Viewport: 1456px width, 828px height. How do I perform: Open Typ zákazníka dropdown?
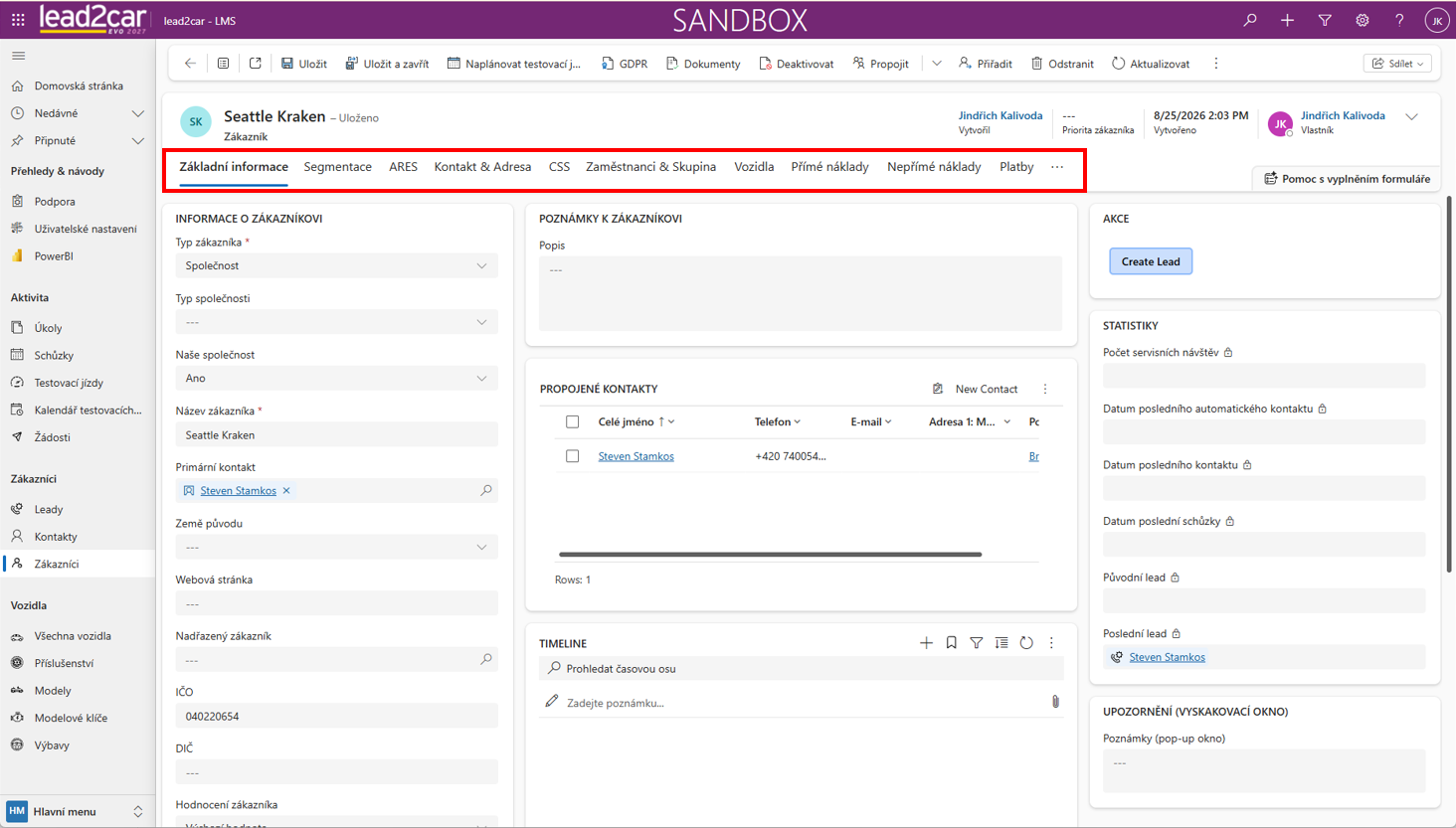click(x=336, y=265)
